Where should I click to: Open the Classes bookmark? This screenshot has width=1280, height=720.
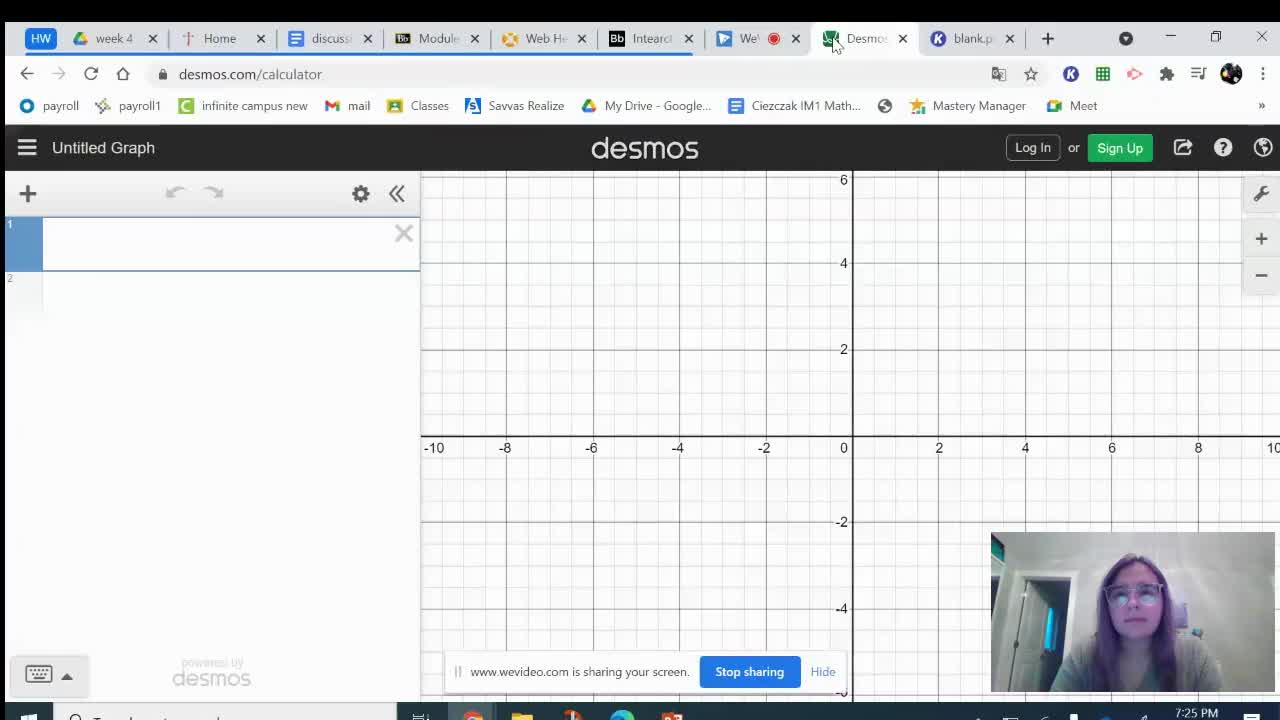pos(418,106)
